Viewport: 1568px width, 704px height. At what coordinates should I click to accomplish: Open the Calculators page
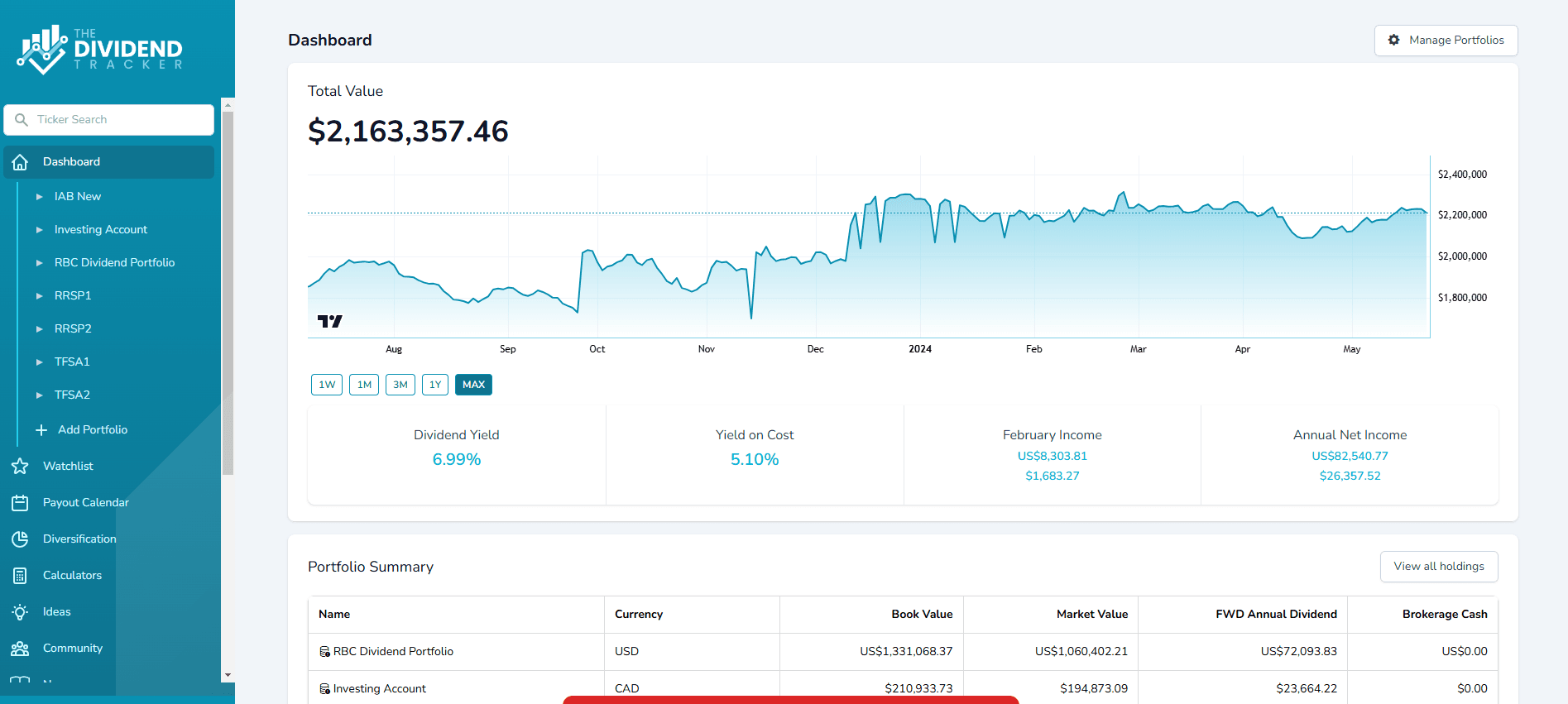coord(72,576)
